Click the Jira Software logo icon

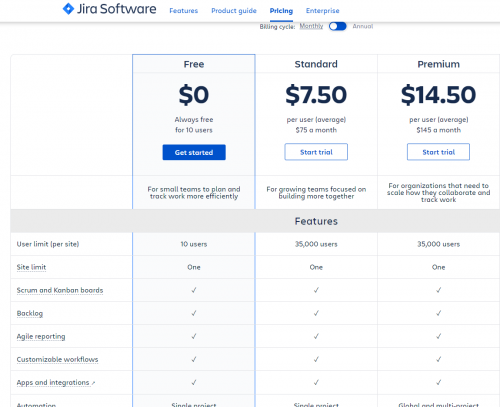68,9
